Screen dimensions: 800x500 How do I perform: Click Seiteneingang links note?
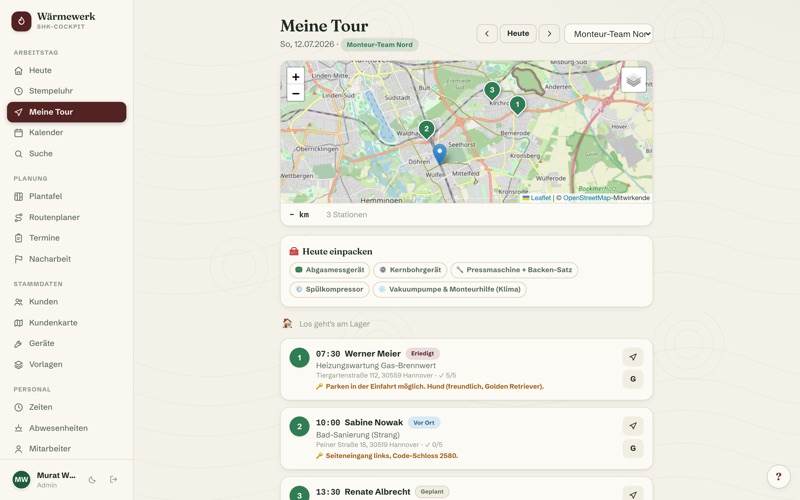391,456
